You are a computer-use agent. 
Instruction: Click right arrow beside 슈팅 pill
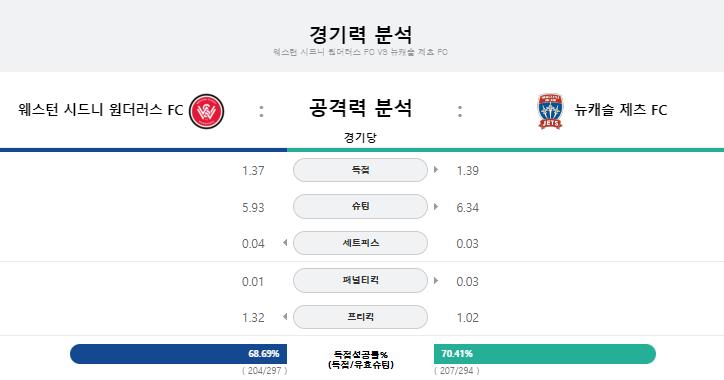click(x=436, y=206)
